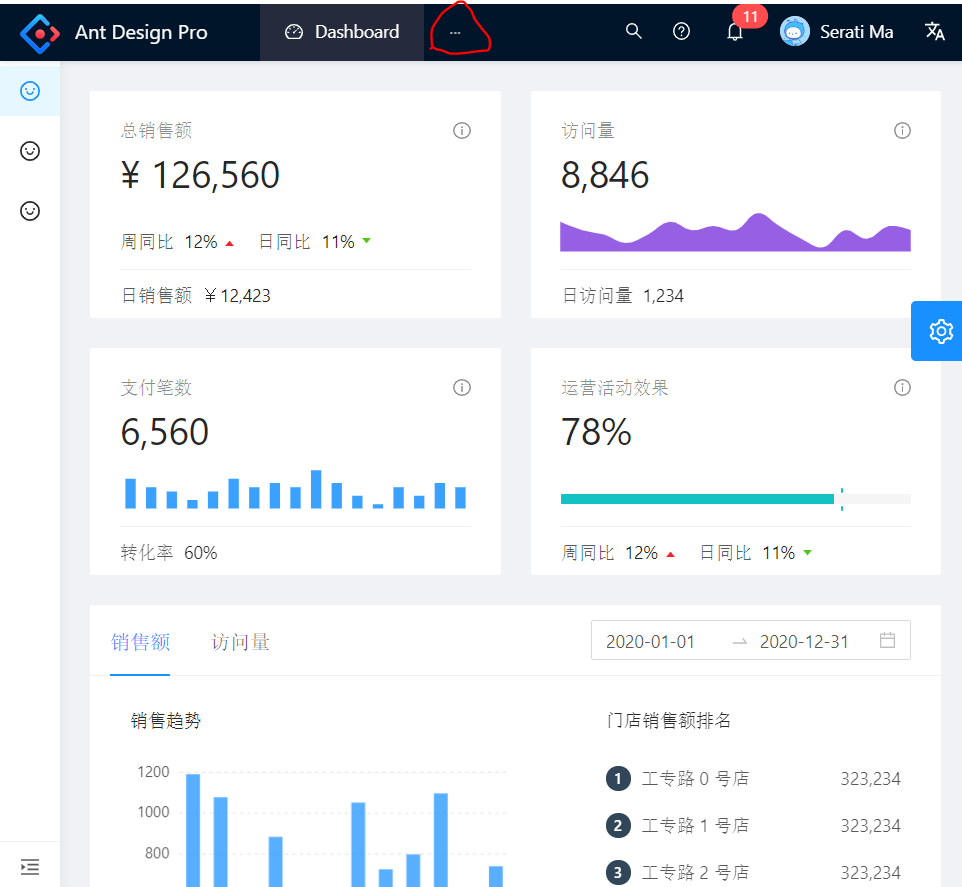This screenshot has width=962, height=887.
Task: Select the Dashboard menu item
Action: coord(341,31)
